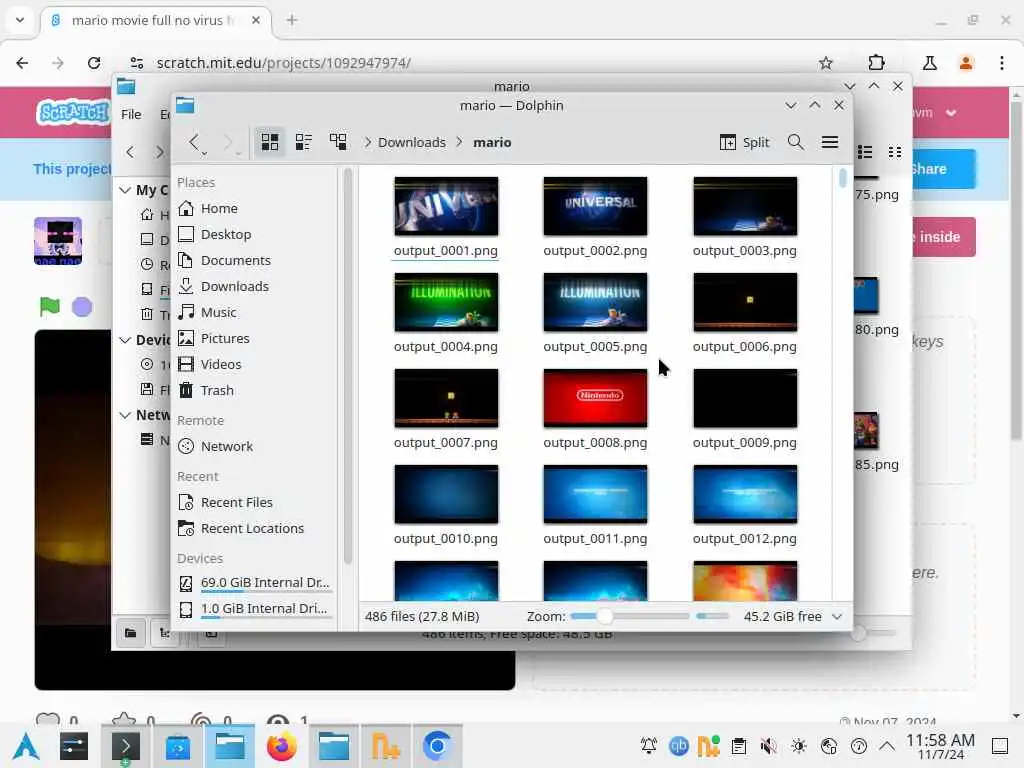Click the output_0011.png file name
This screenshot has width=1024, height=768.
coord(596,539)
